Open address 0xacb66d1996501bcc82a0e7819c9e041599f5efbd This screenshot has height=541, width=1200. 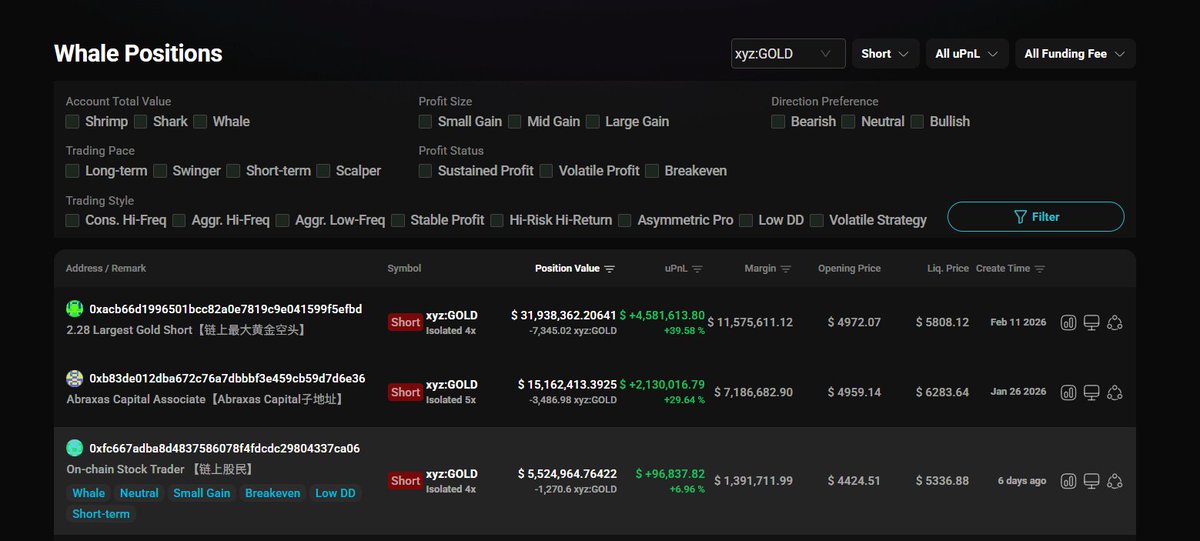coord(226,309)
